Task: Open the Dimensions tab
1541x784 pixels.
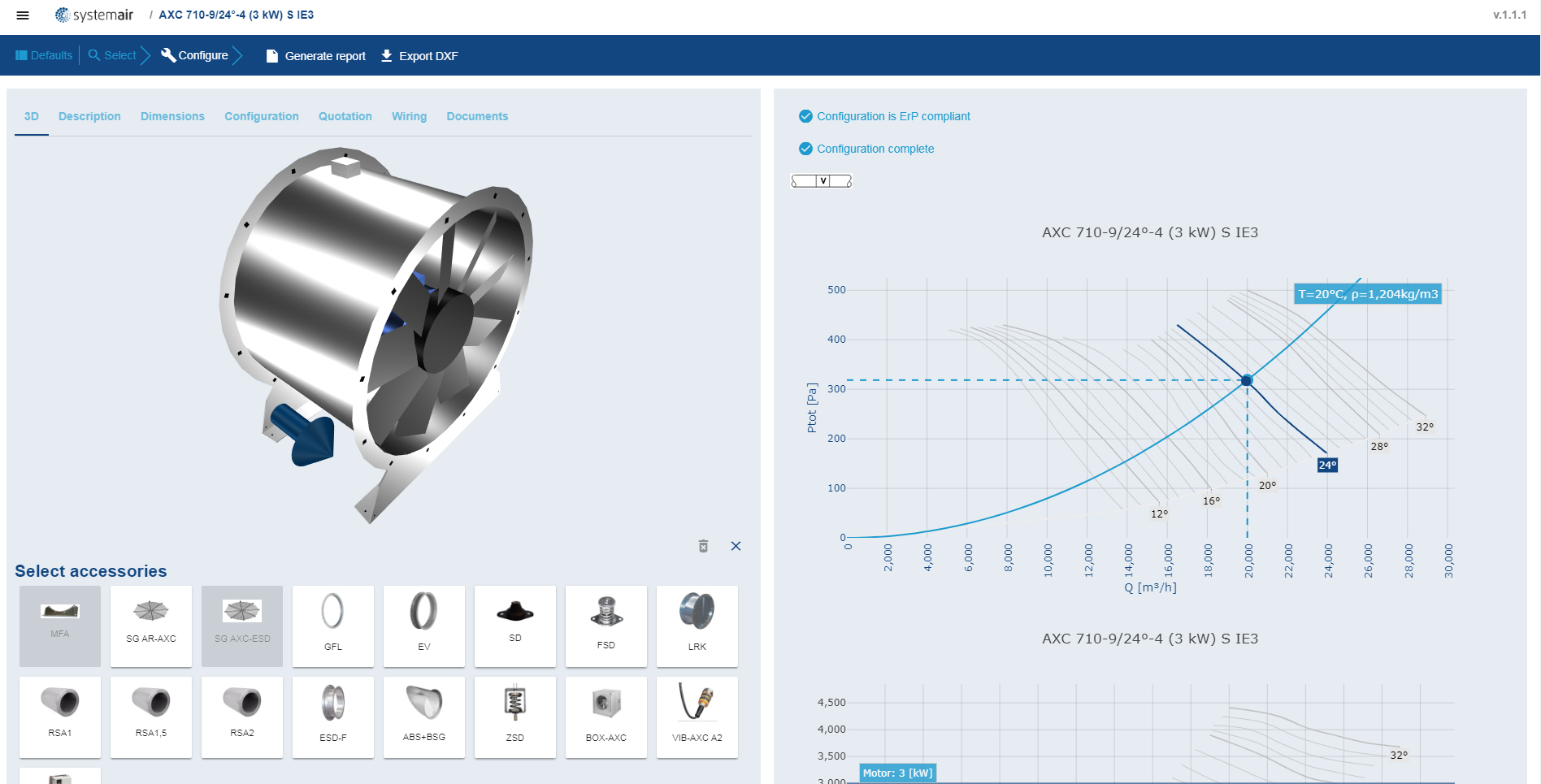Action: [x=172, y=116]
